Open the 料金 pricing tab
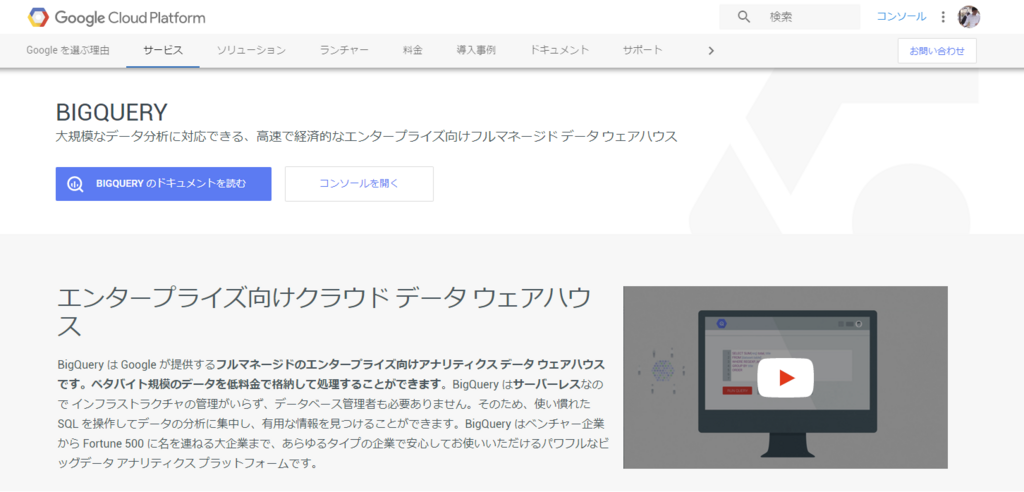 click(x=413, y=50)
